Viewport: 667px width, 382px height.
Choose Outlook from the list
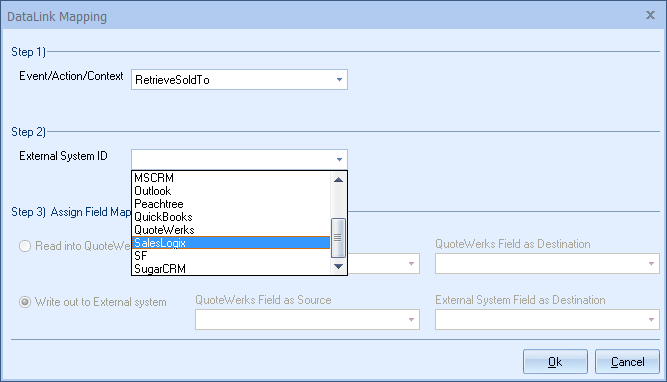pyautogui.click(x=231, y=191)
